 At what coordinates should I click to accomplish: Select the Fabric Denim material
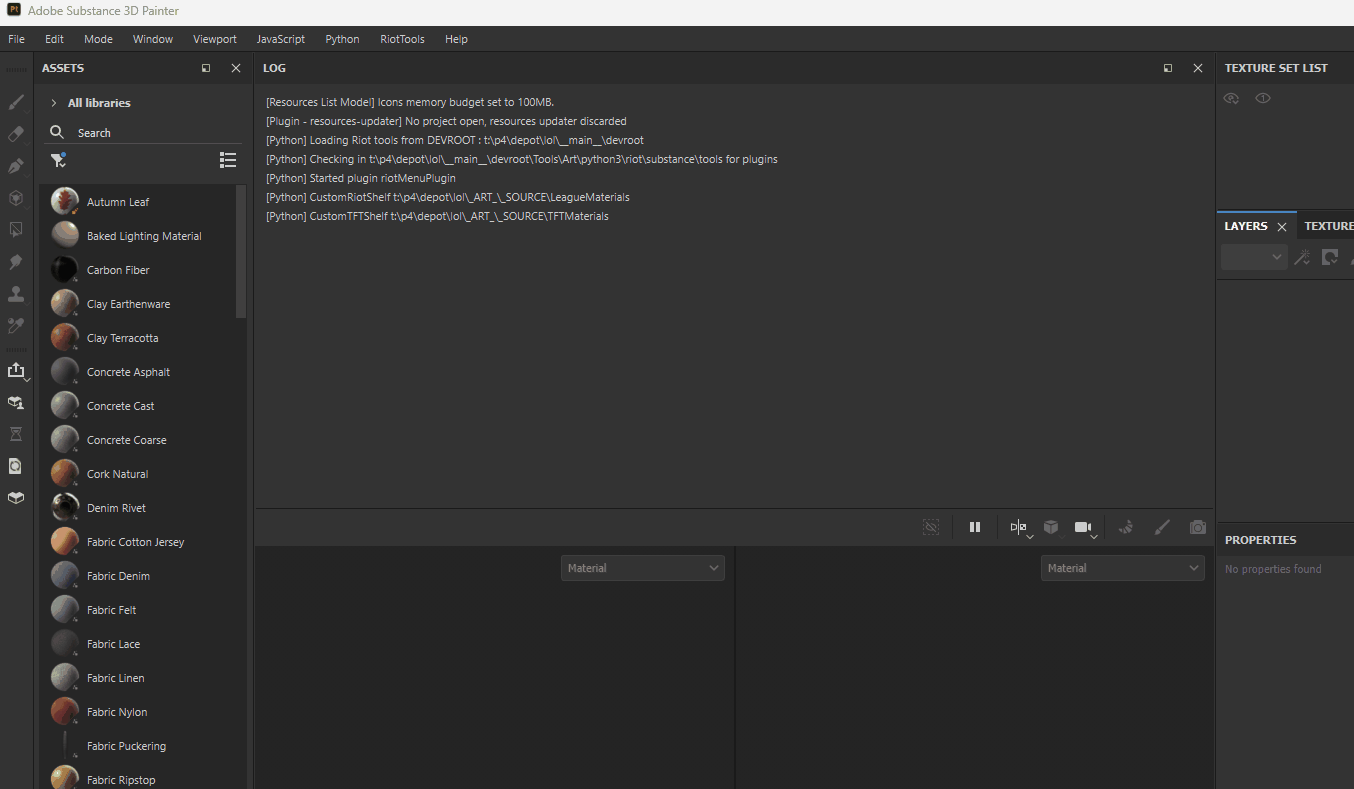click(138, 575)
